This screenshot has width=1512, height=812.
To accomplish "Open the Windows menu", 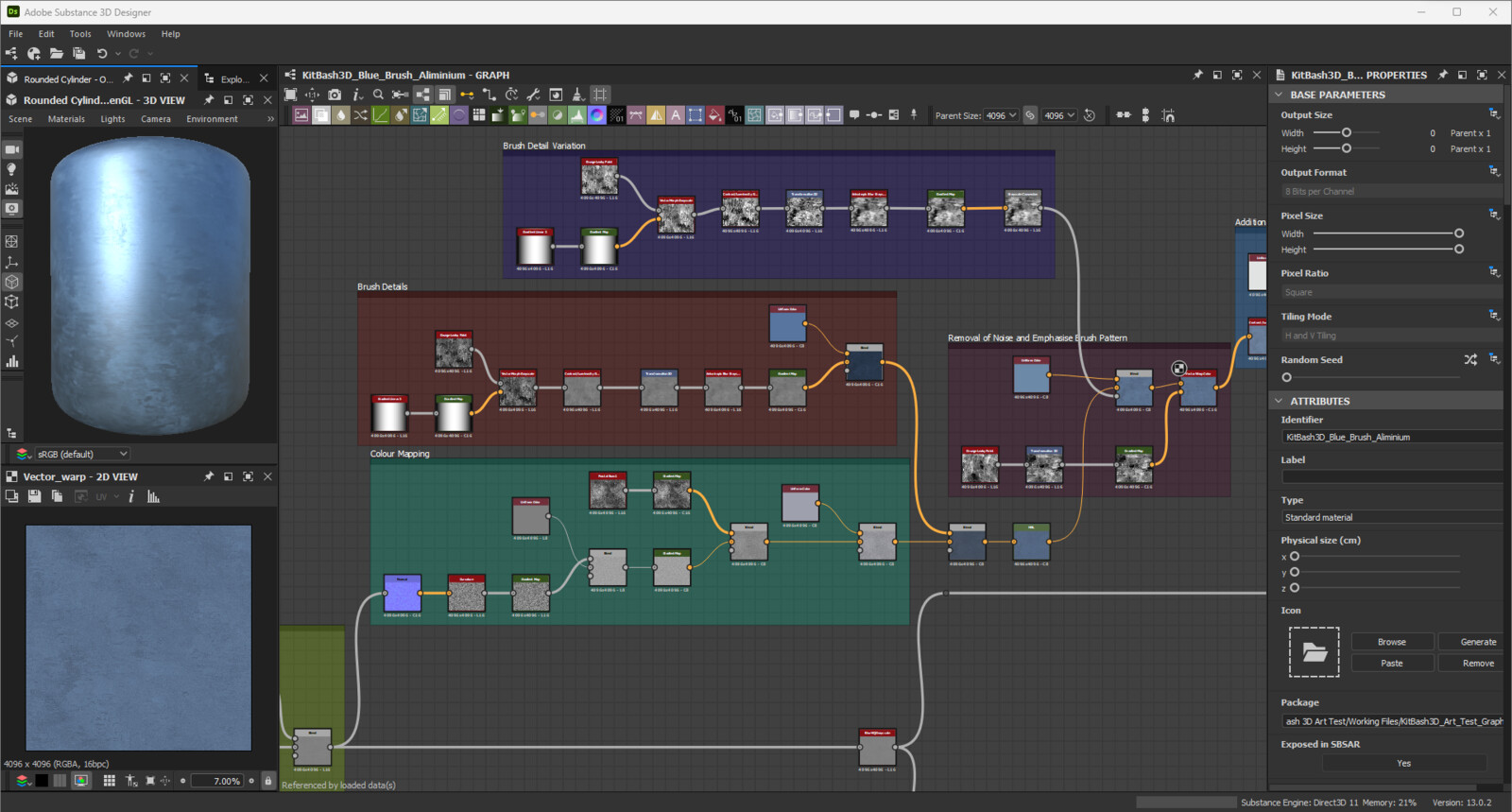I will tap(126, 33).
